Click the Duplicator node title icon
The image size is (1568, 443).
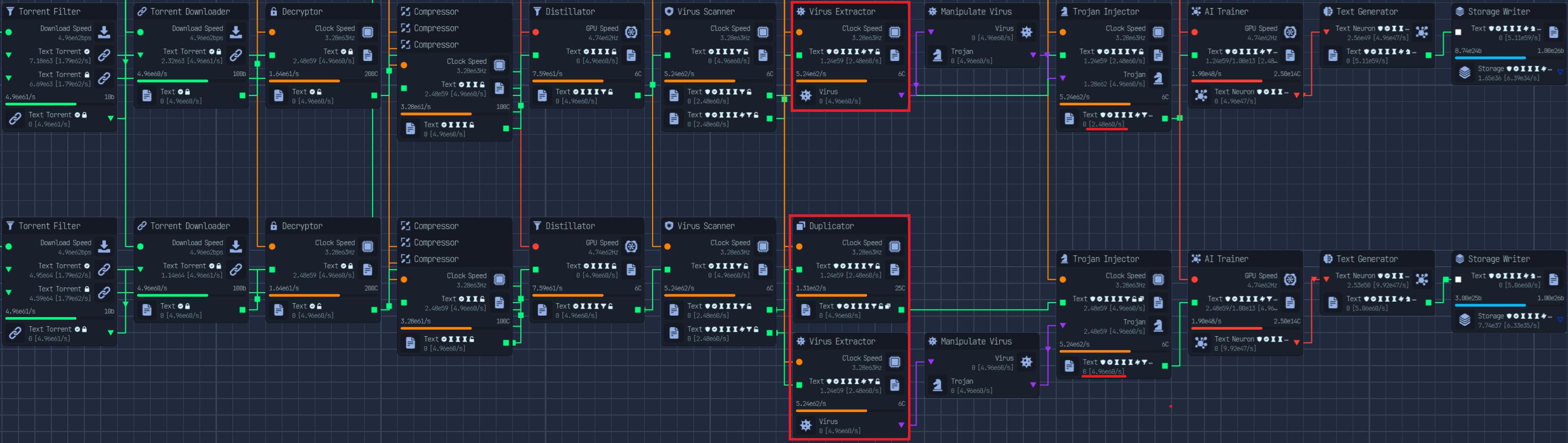pyautogui.click(x=801, y=226)
